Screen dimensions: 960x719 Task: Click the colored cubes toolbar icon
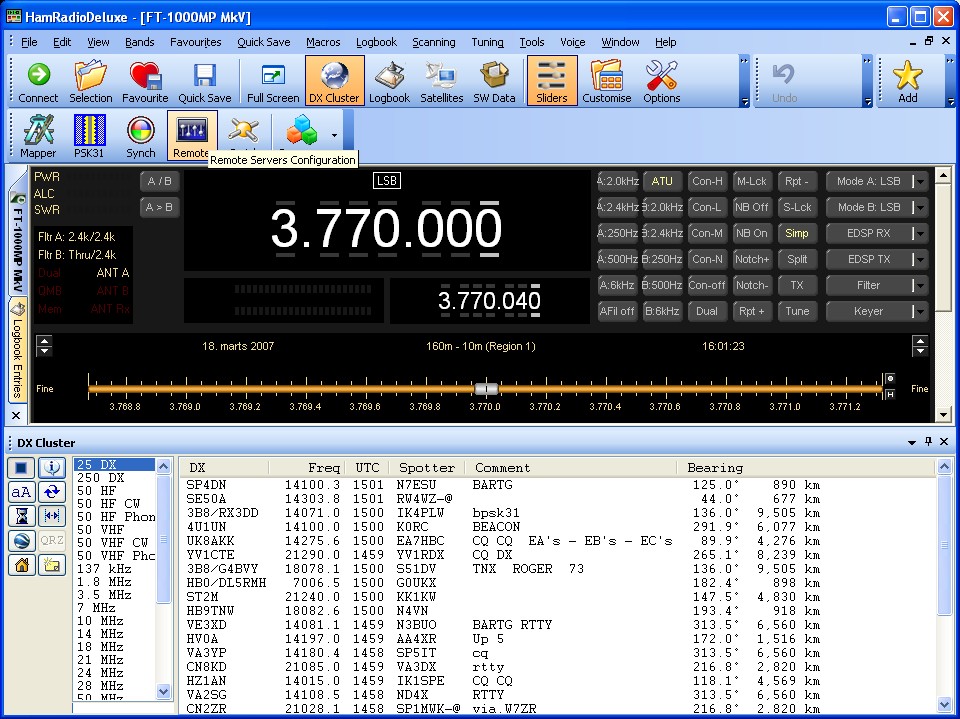[x=301, y=130]
